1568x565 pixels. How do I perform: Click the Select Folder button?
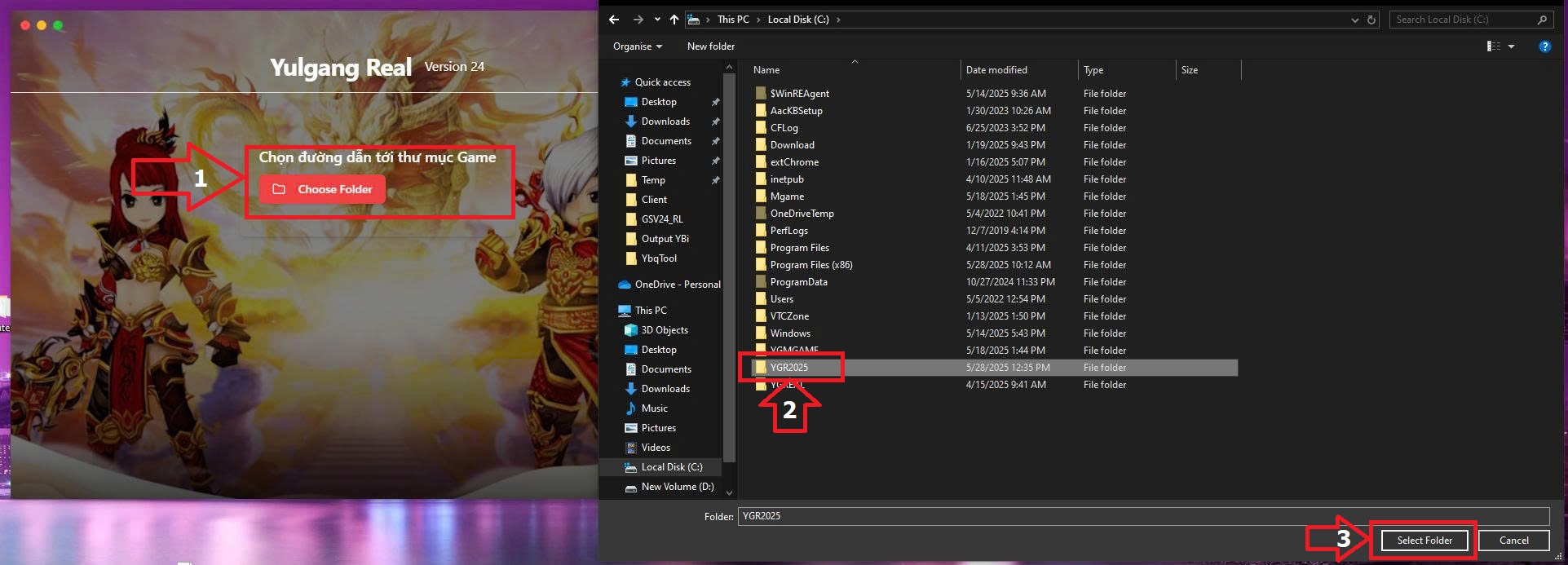[1424, 540]
